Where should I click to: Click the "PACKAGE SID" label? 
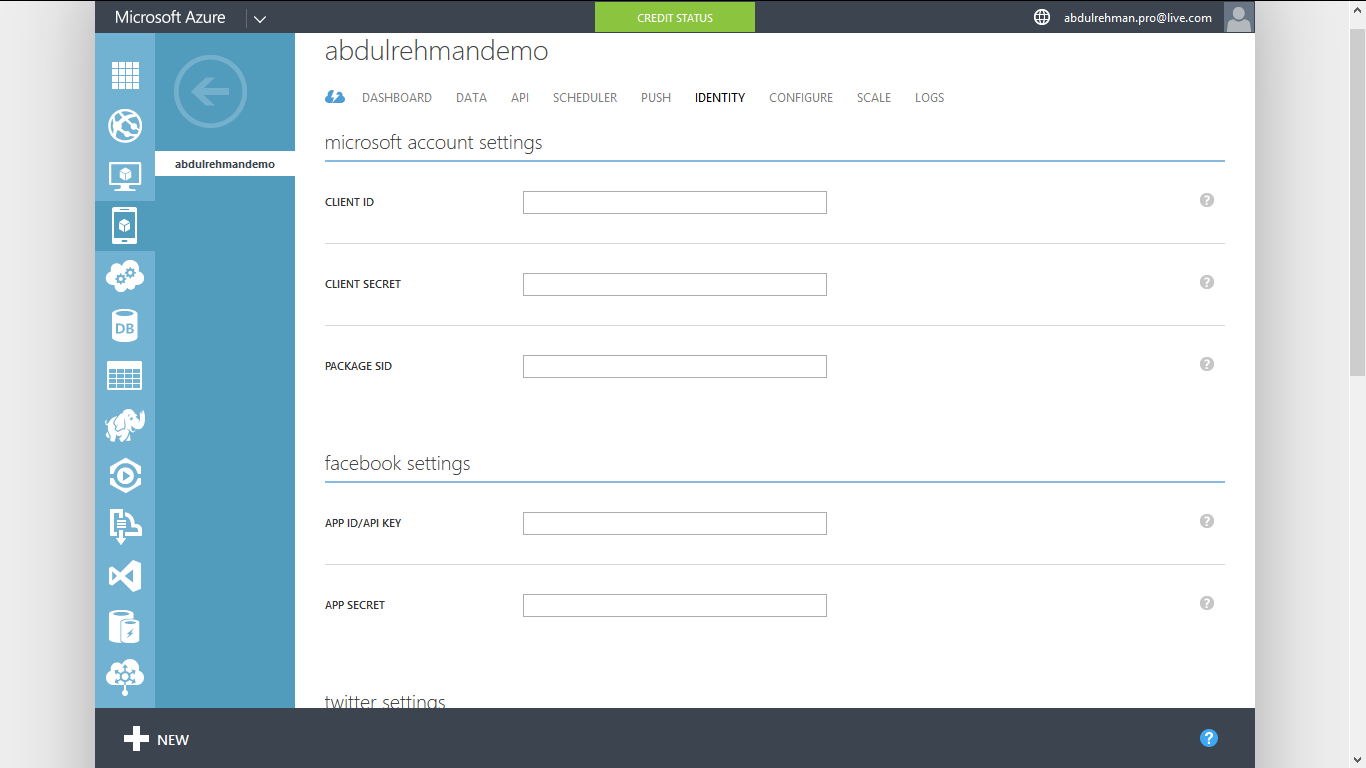(x=359, y=366)
